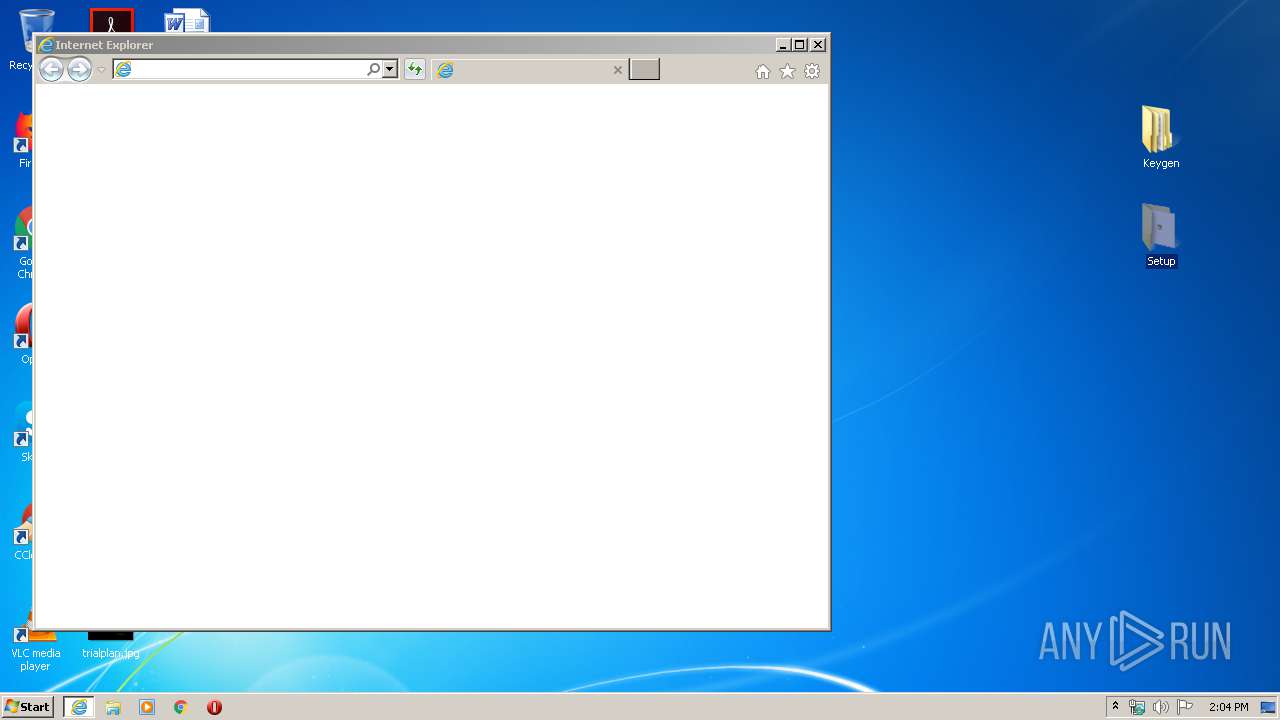
Task: Go to the home page via house icon
Action: click(x=763, y=71)
